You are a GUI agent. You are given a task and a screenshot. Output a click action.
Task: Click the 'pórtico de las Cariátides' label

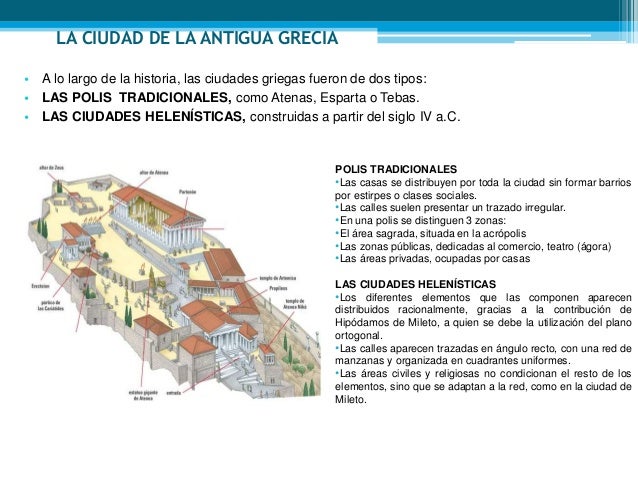[53, 305]
